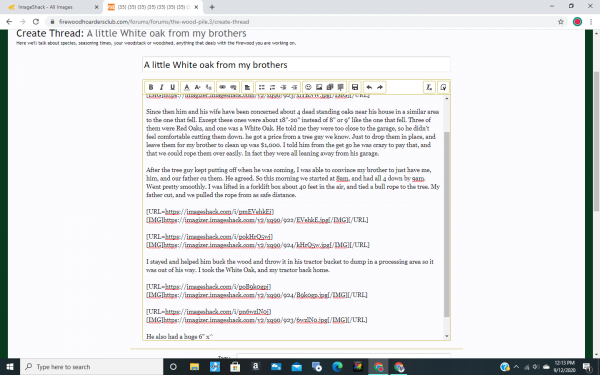Outdent the selected text

tap(283, 87)
